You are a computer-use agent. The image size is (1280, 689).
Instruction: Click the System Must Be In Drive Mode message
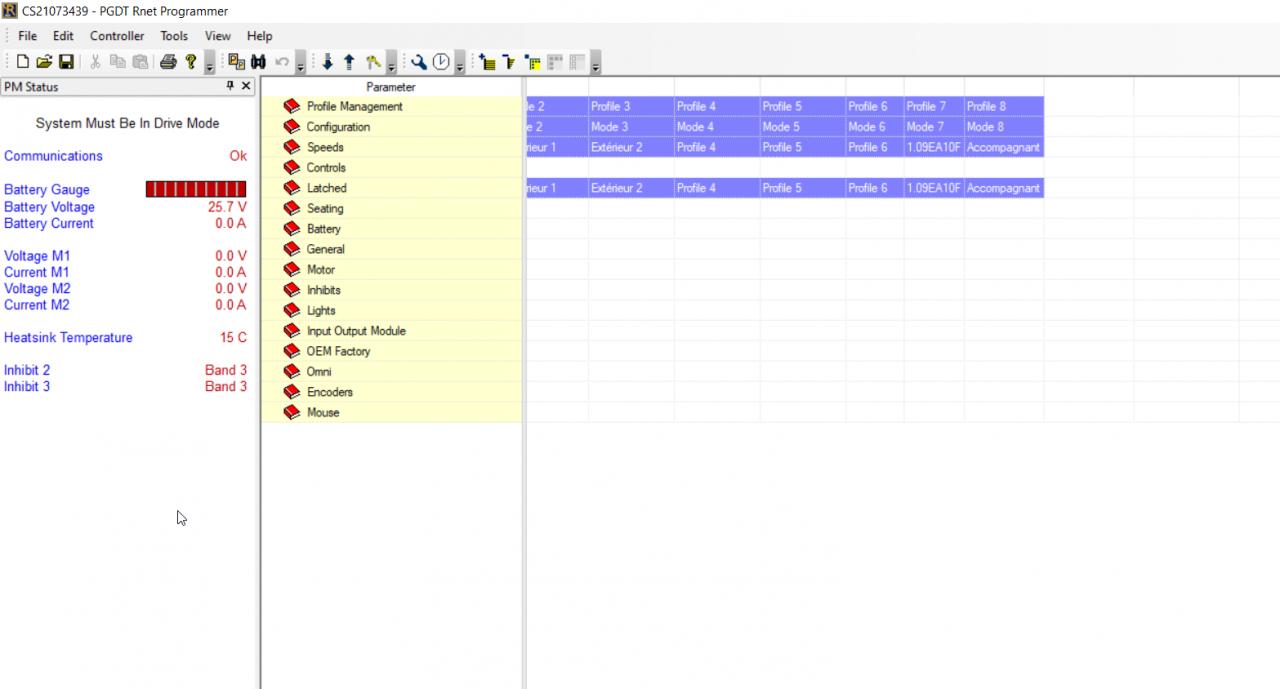click(x=127, y=124)
